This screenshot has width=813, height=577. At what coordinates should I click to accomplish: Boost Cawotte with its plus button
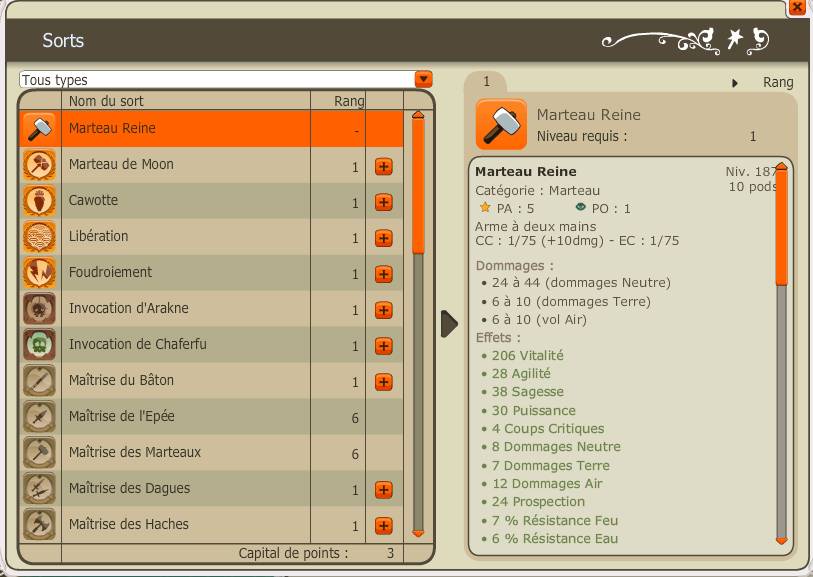coord(384,202)
